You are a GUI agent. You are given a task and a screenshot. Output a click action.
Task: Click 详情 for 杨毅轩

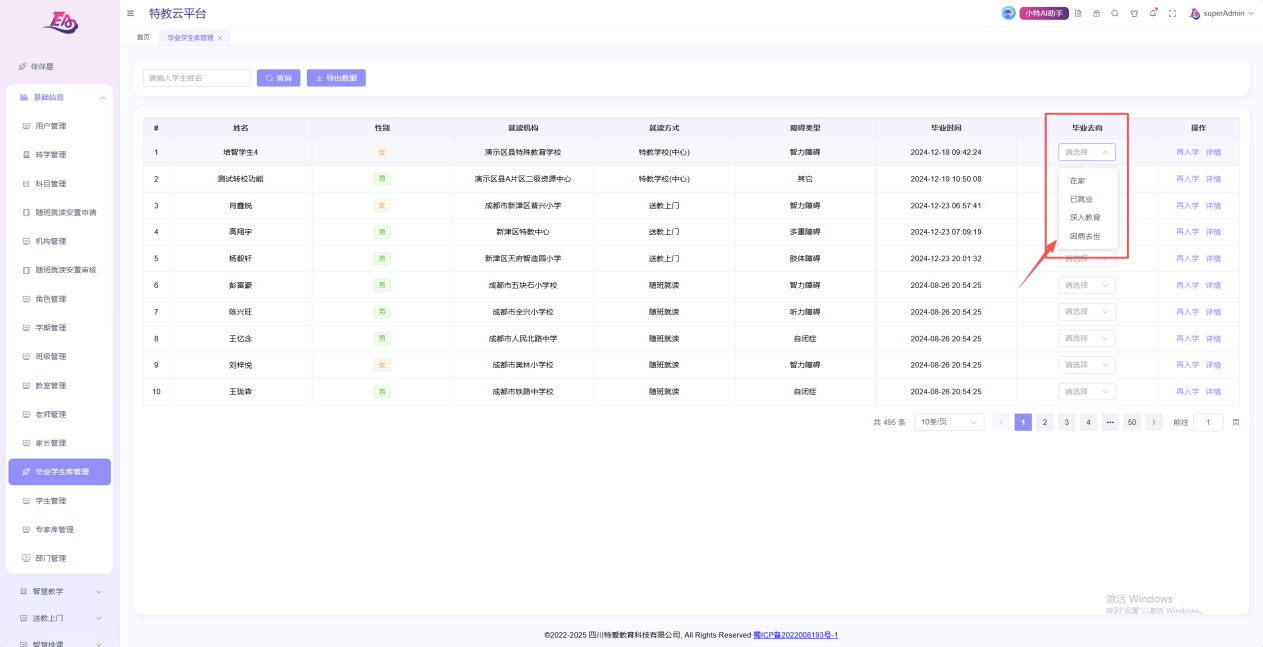[1213, 258]
